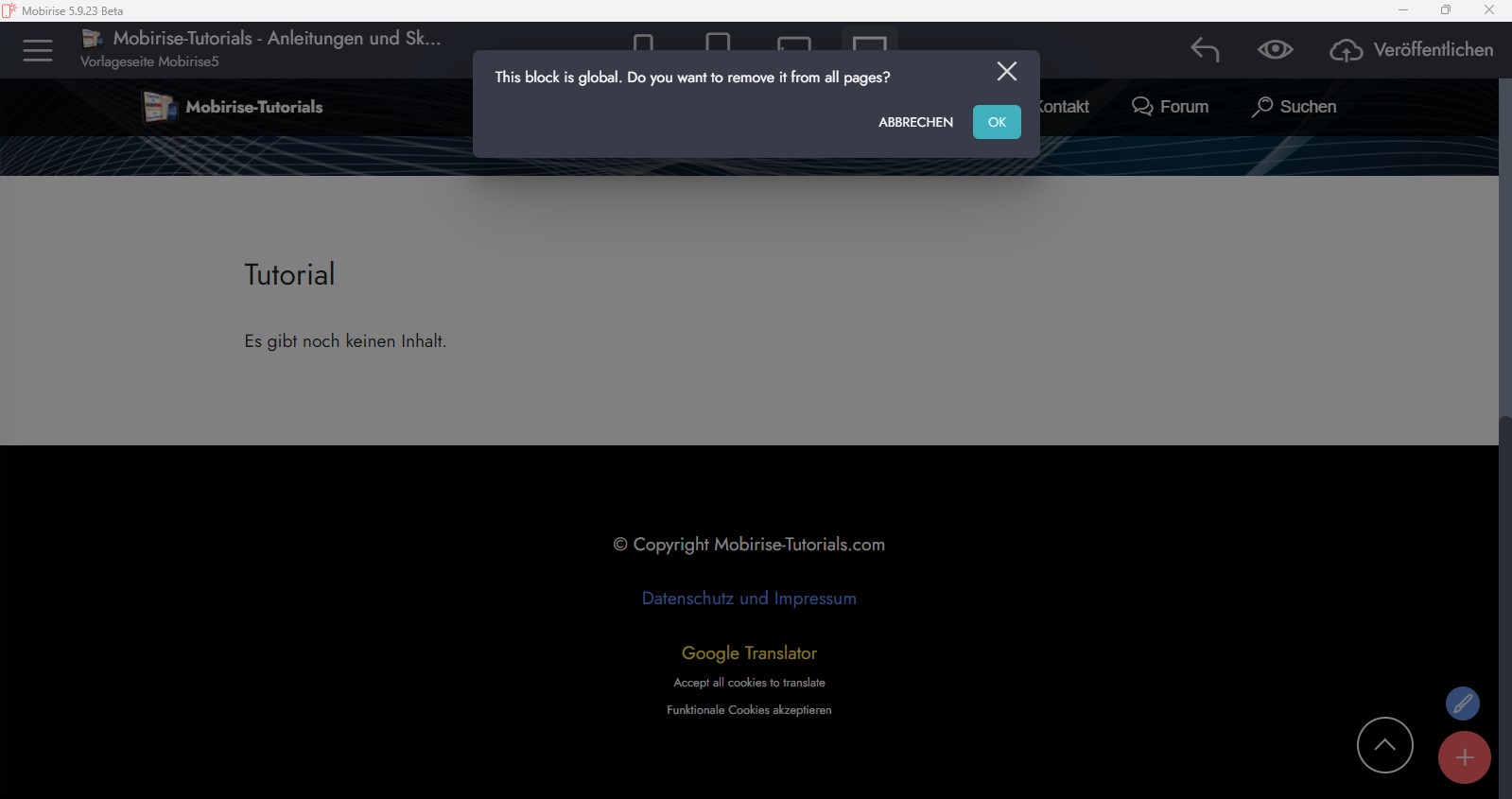Click the Copyright Mobirise-Tutorials.com footer text

click(749, 545)
